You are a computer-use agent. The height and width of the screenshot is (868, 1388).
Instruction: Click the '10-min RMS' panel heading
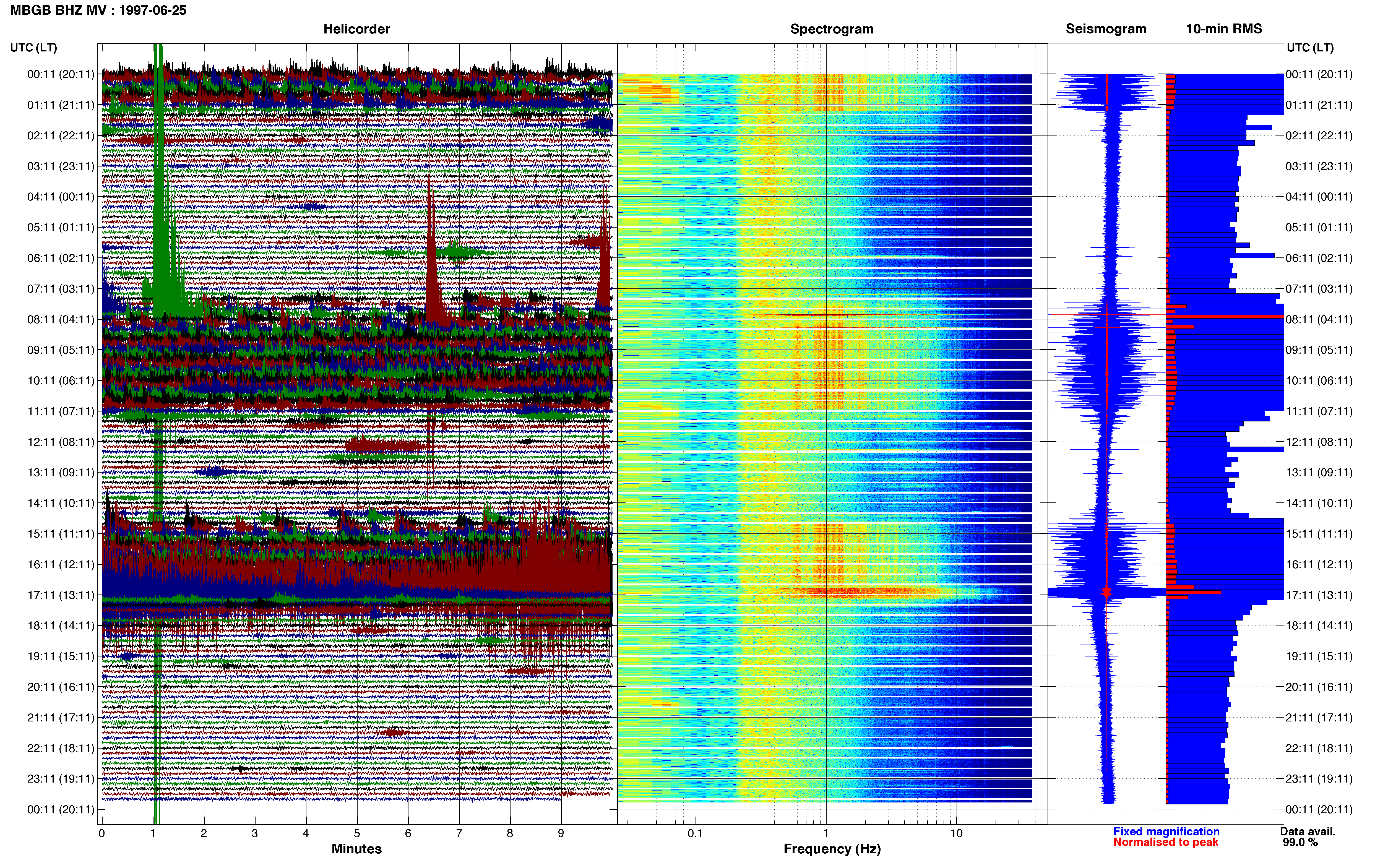point(1224,29)
